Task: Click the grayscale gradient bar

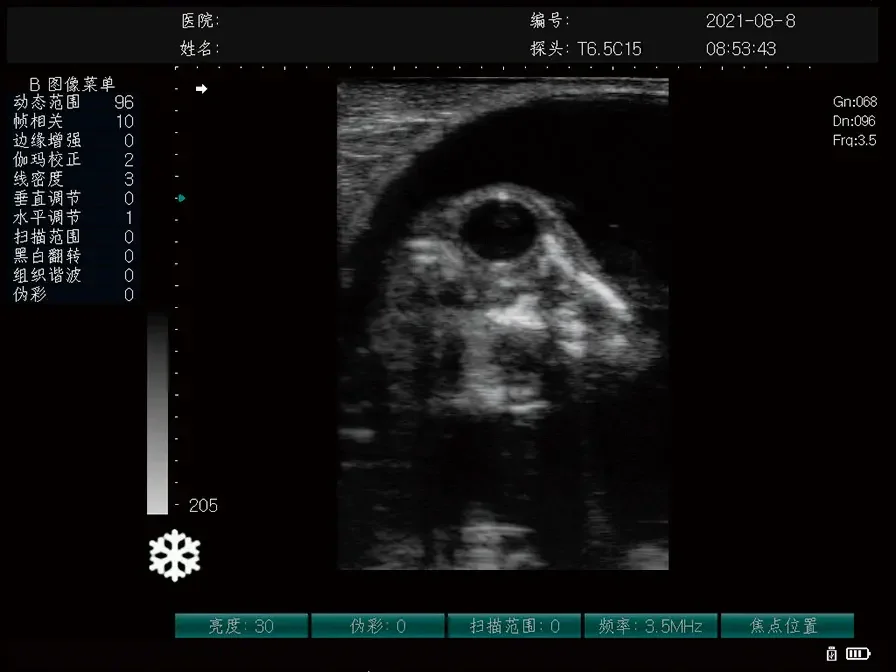Action: click(x=157, y=413)
